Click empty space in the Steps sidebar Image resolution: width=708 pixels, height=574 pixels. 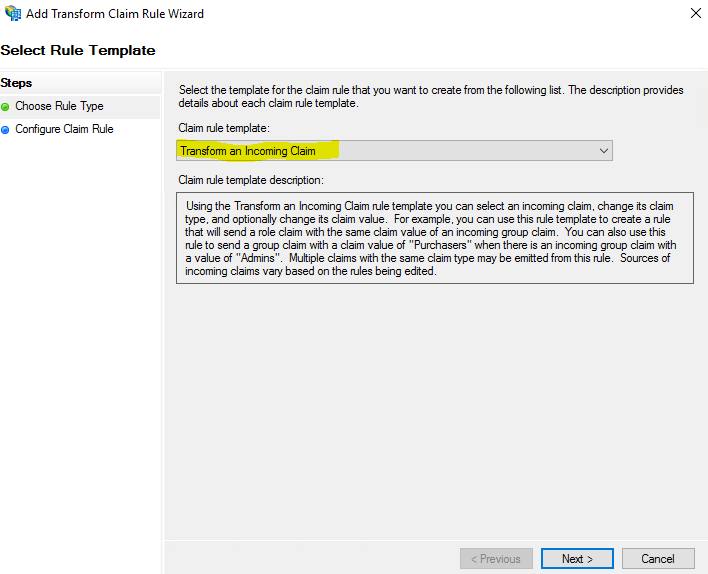tap(80, 350)
